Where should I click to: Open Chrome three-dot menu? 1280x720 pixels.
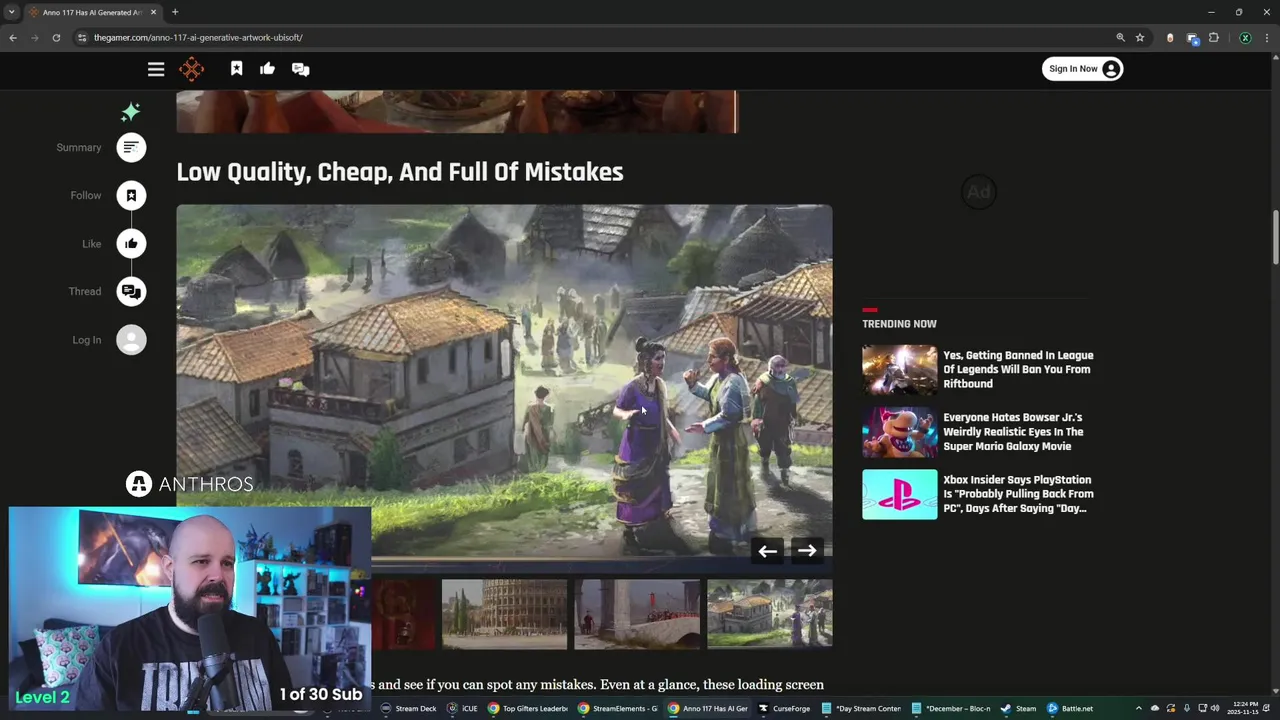coord(1266,38)
